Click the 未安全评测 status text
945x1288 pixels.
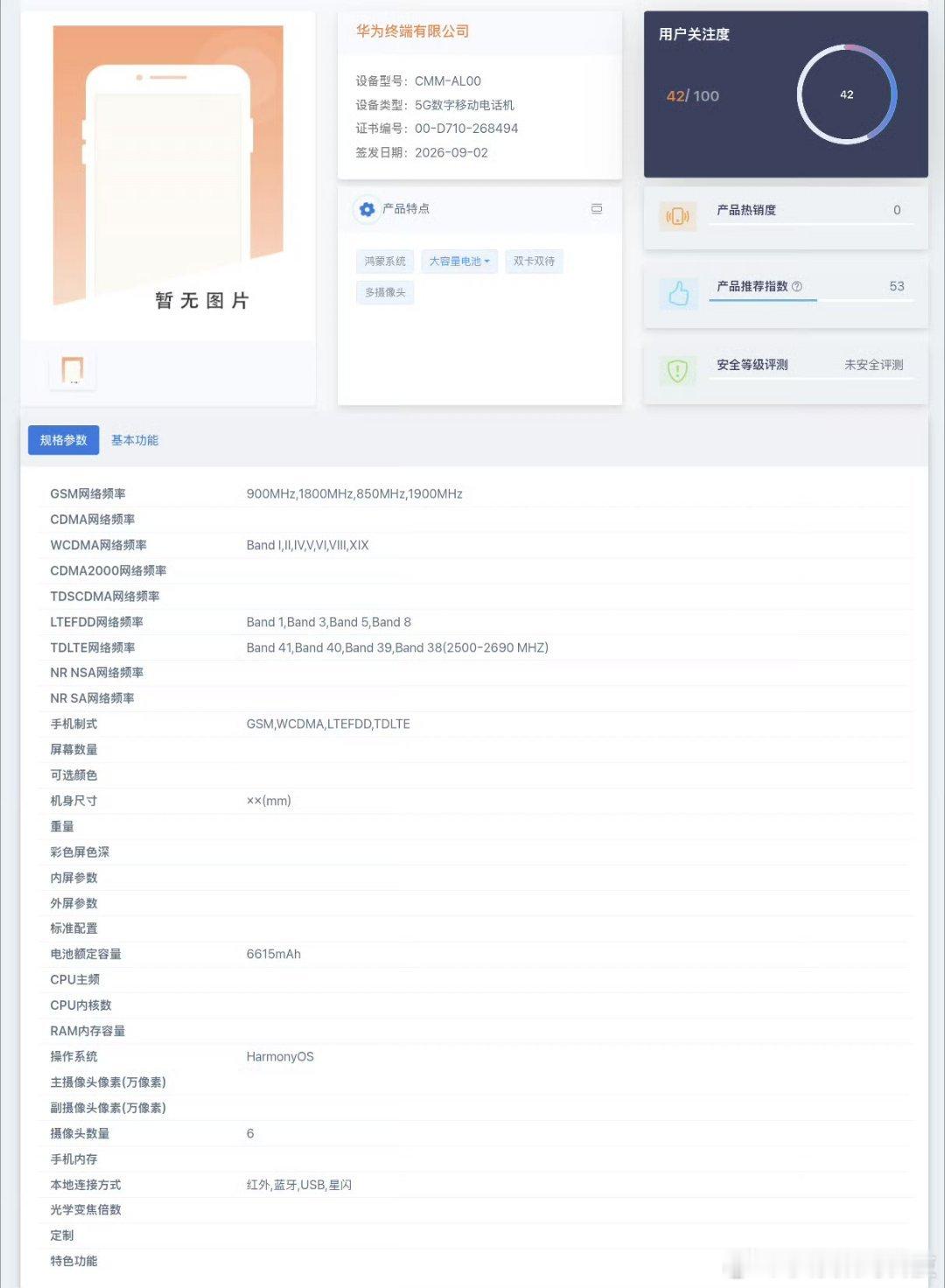[x=874, y=365]
